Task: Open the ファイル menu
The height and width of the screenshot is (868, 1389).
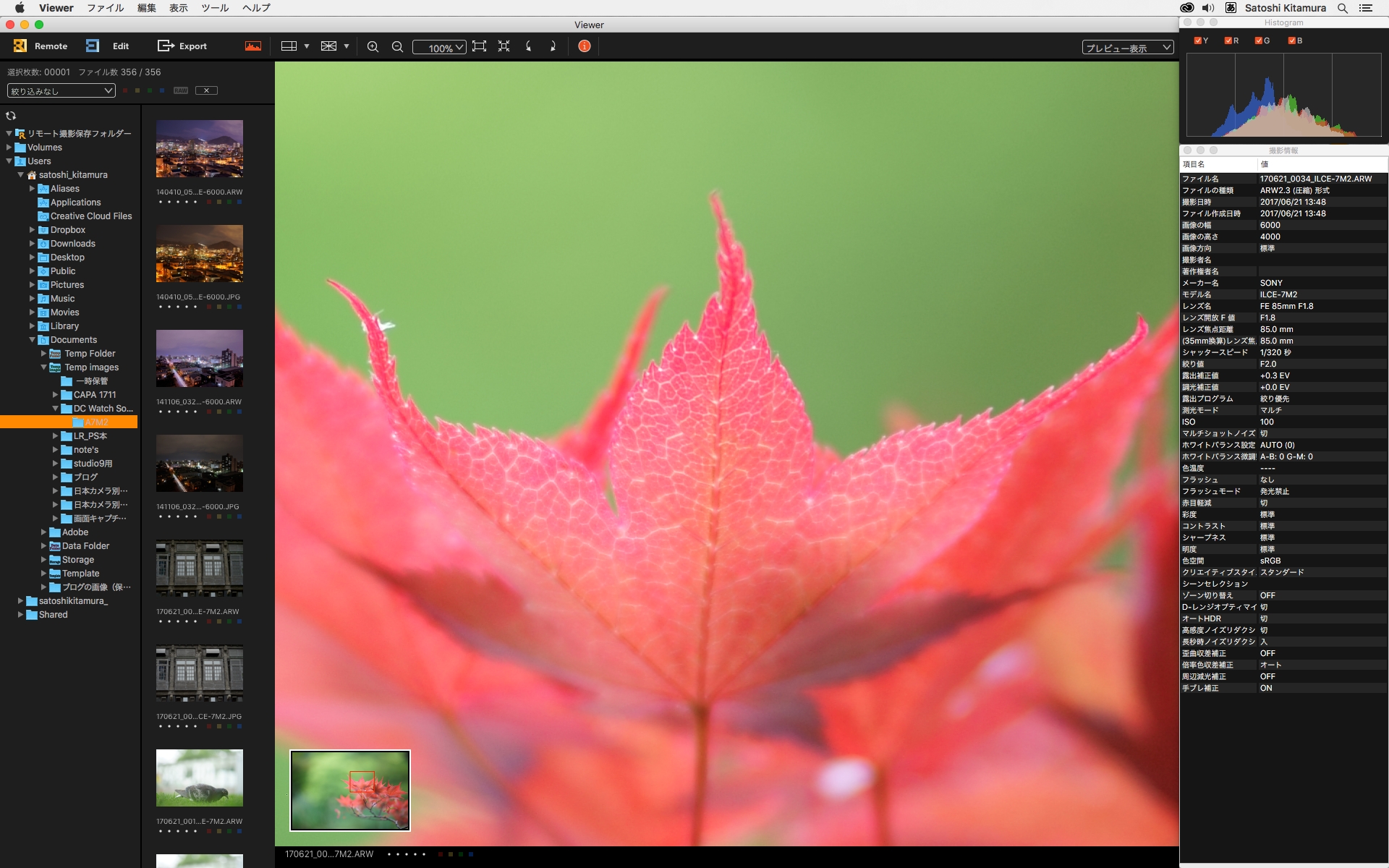Action: click(106, 8)
